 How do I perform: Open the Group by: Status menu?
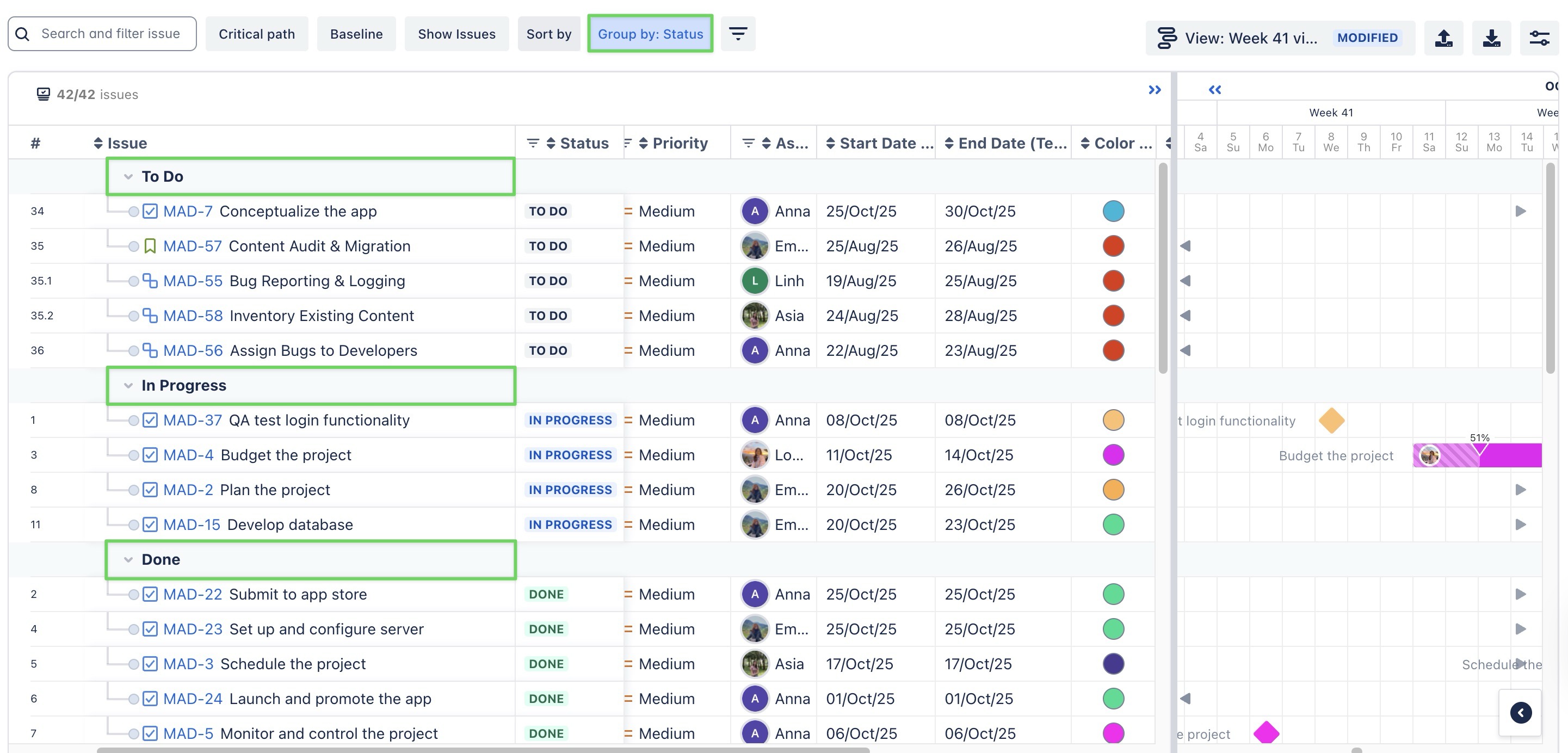click(x=650, y=34)
